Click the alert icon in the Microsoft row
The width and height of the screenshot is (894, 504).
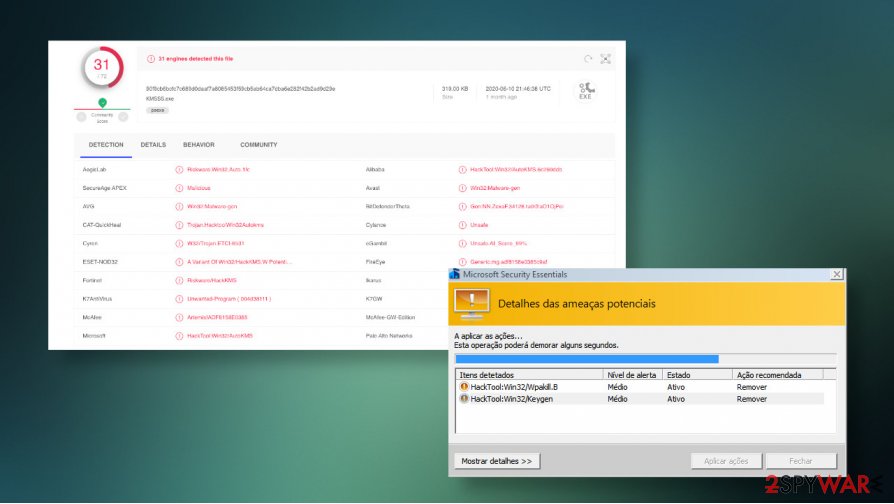pyautogui.click(x=179, y=336)
